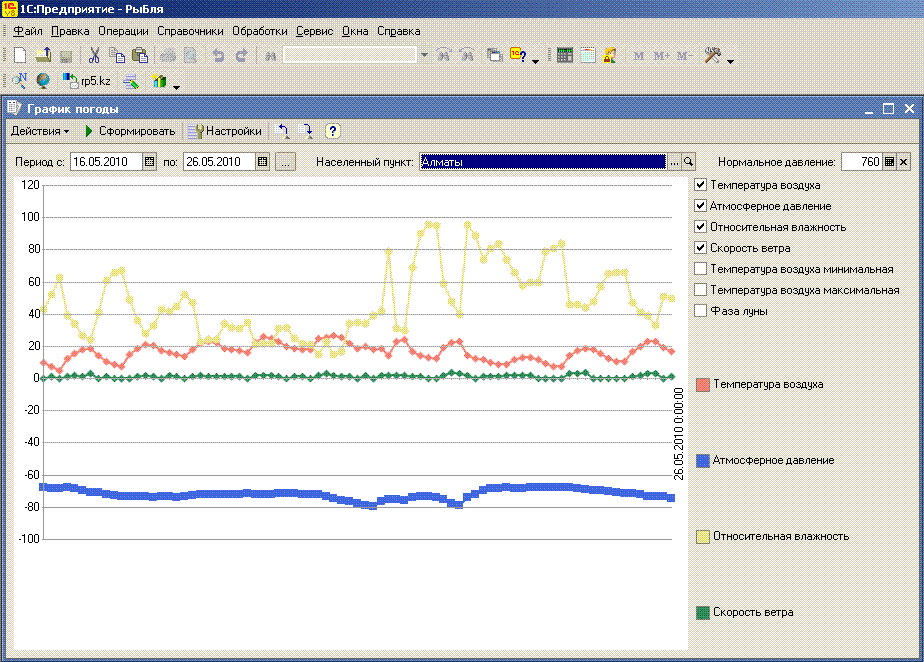This screenshot has height=662, width=924.
Task: Tick Температура воздуха минимальная checkbox
Action: coord(701,269)
